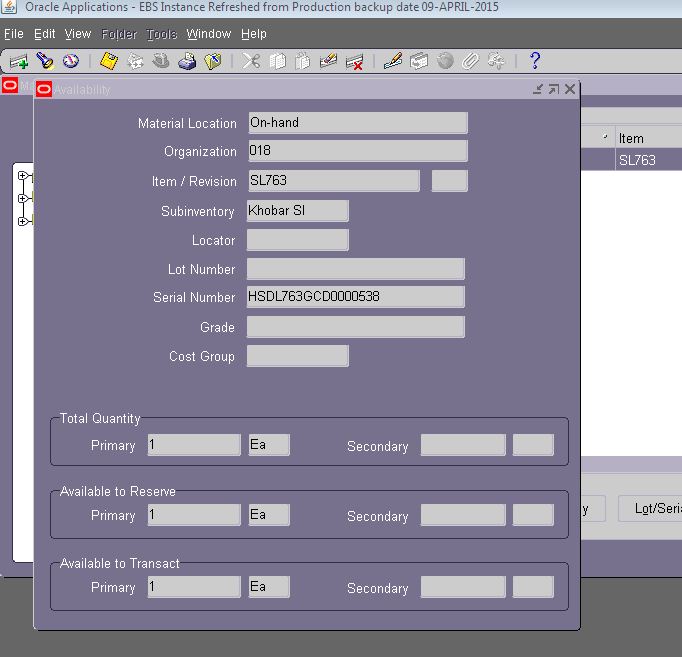Click the Material Location field showing On-hand
682x657 pixels.
[358, 123]
